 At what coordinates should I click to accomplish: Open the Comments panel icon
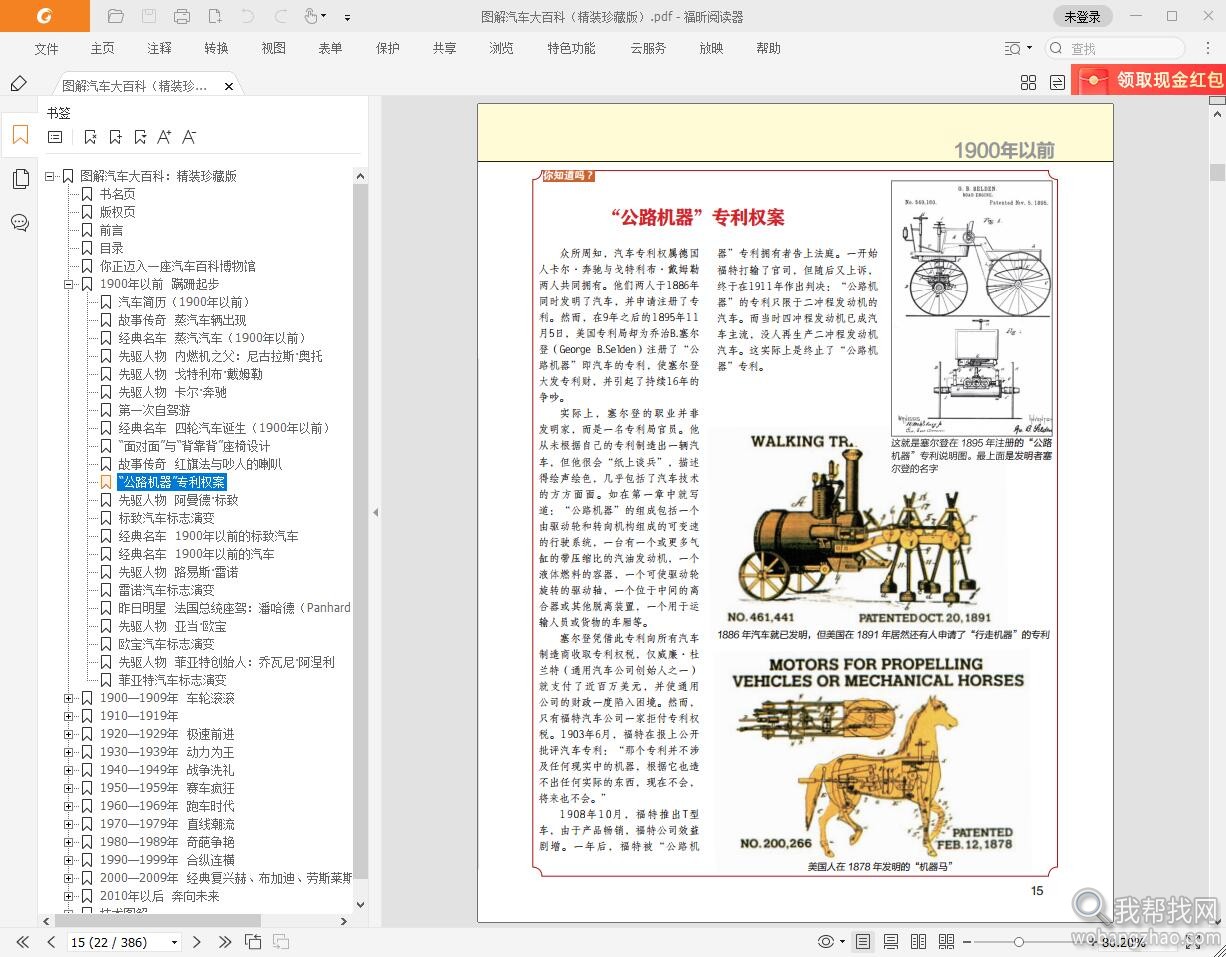[x=20, y=222]
